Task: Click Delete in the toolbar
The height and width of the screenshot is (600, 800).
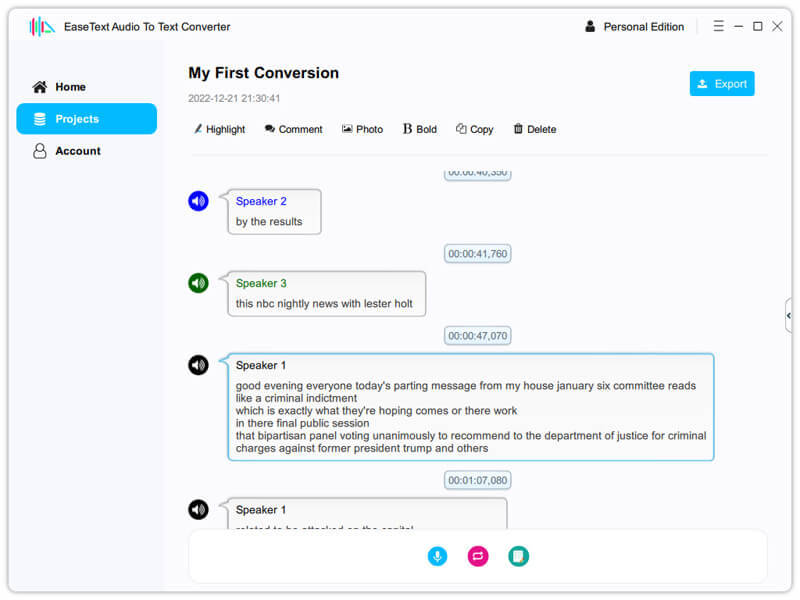Action: 535,129
